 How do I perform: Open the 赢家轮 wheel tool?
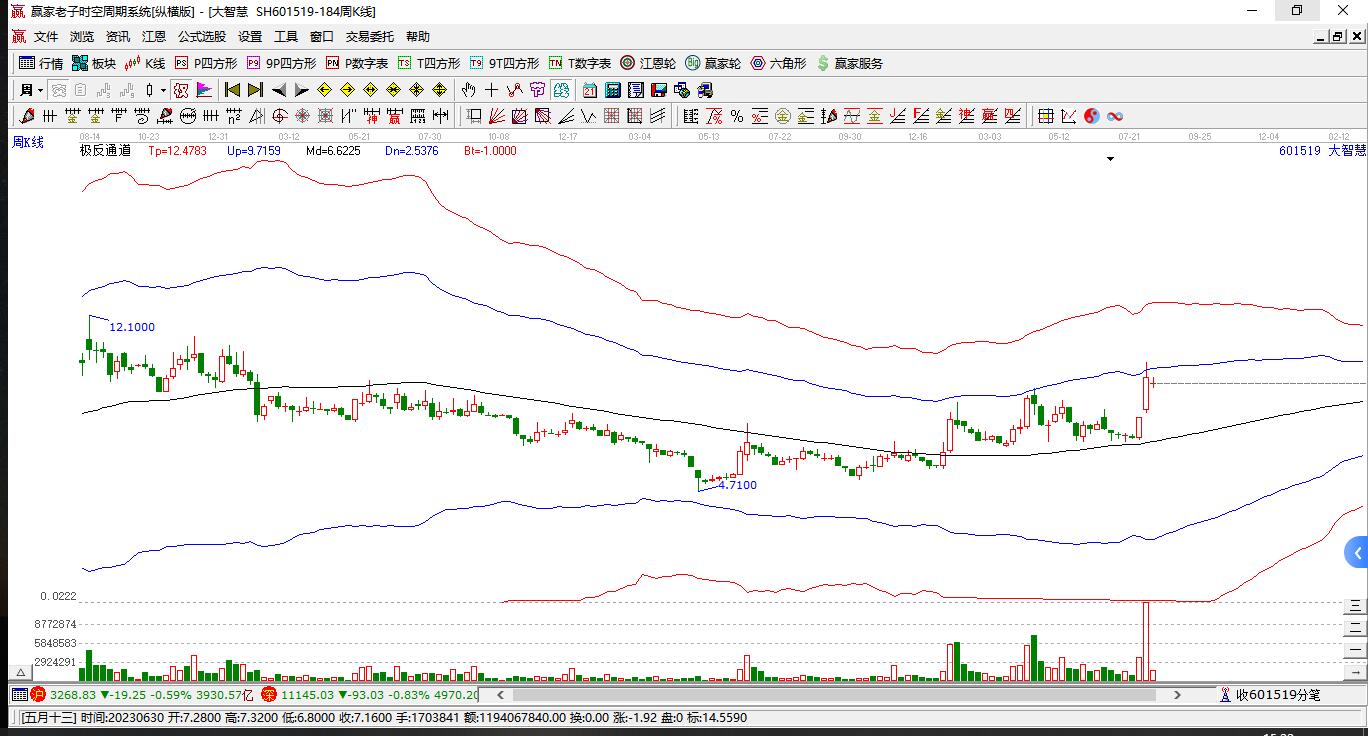point(713,63)
